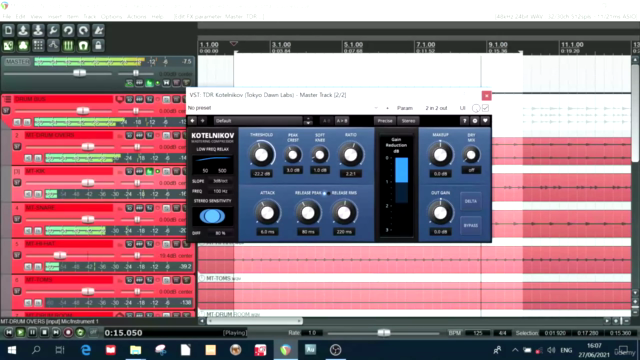Open Kotelnikov settings gear icon

(x=475, y=121)
